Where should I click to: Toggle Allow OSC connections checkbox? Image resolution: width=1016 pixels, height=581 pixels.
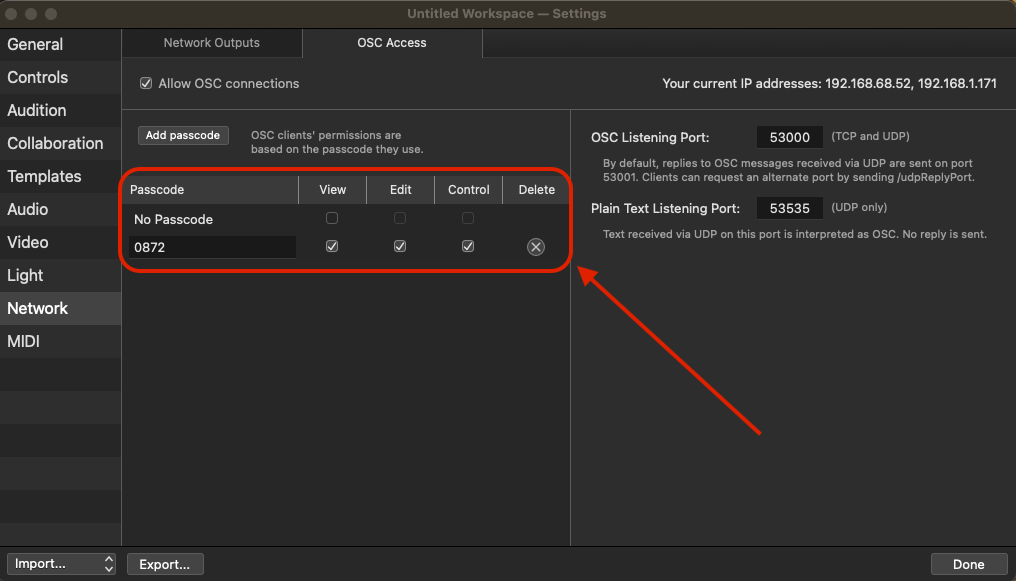click(x=146, y=84)
